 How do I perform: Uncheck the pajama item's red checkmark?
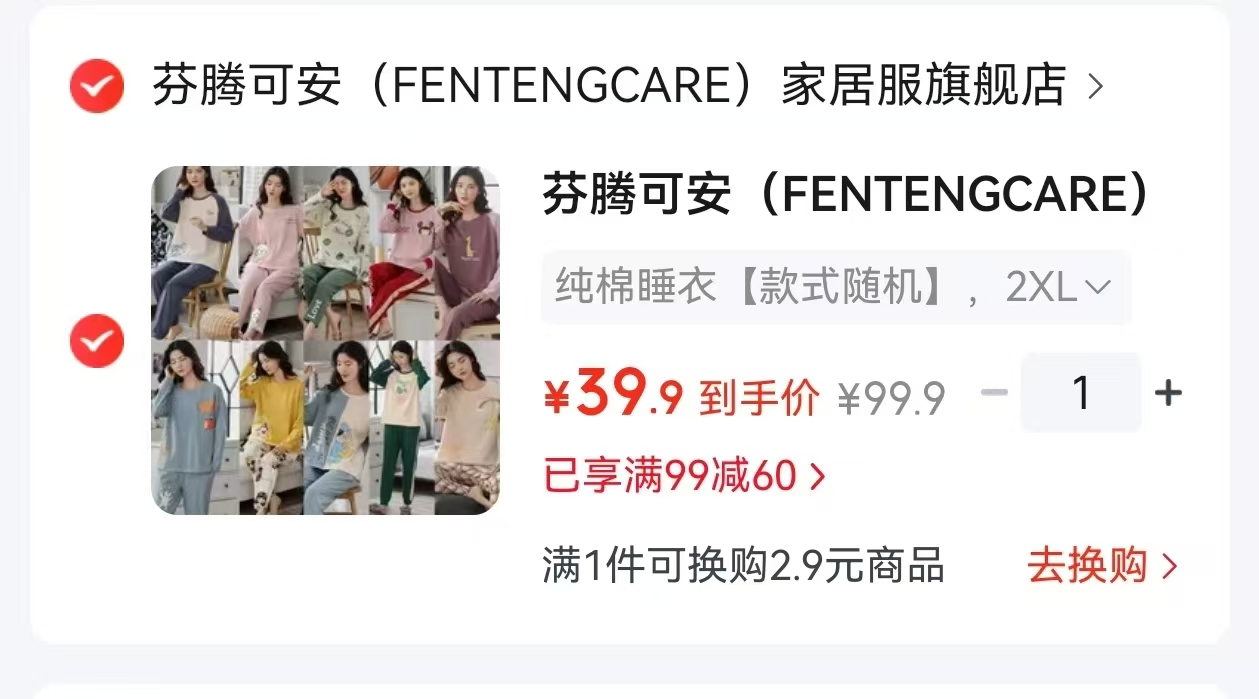97,340
